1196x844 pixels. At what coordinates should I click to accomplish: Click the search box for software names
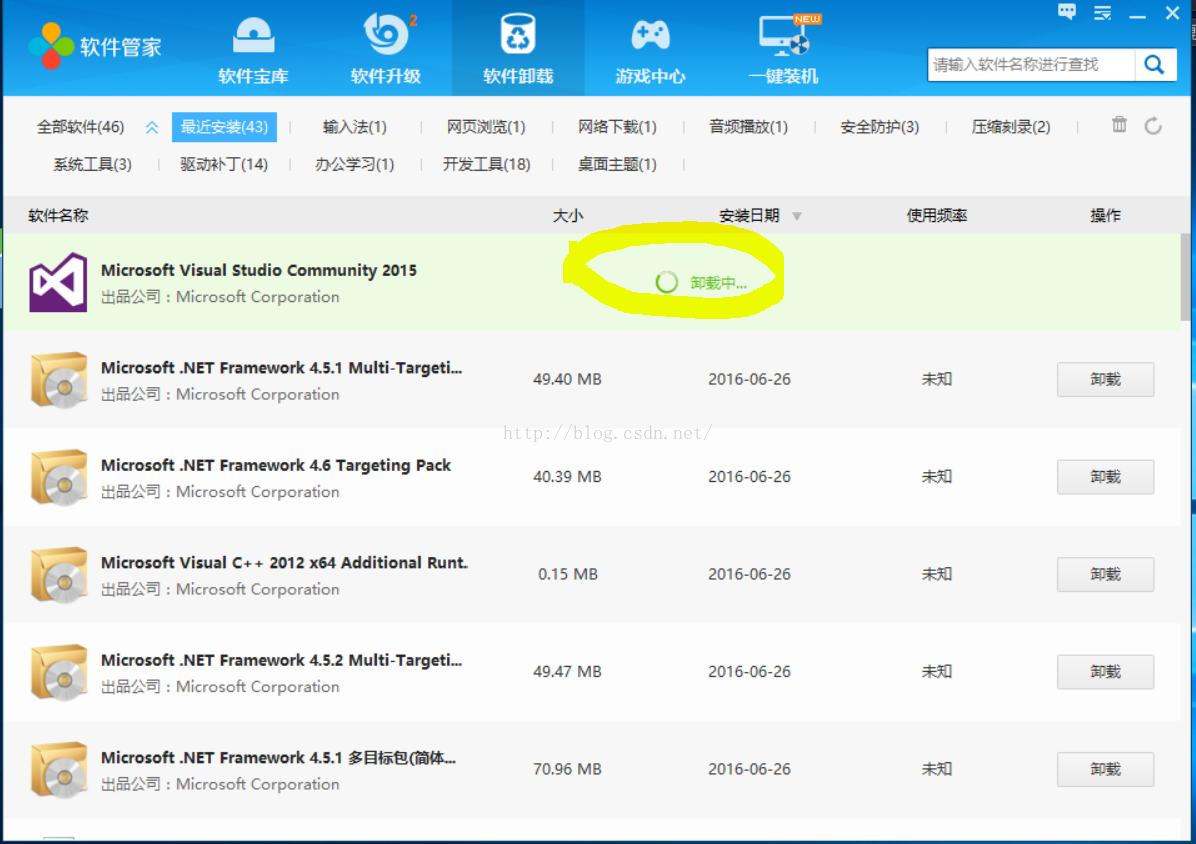[x=1030, y=65]
